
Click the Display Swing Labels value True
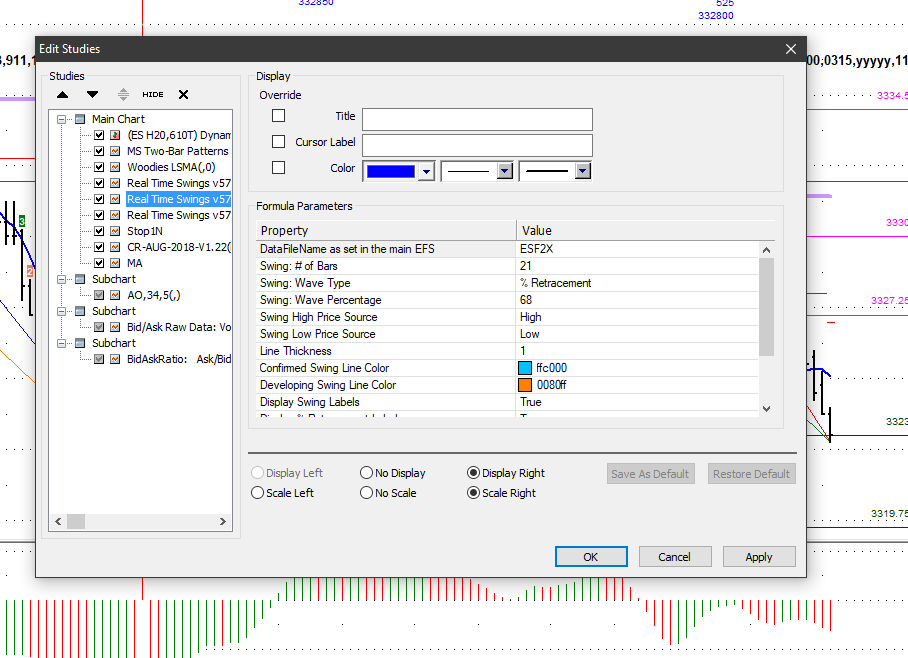[x=637, y=402]
